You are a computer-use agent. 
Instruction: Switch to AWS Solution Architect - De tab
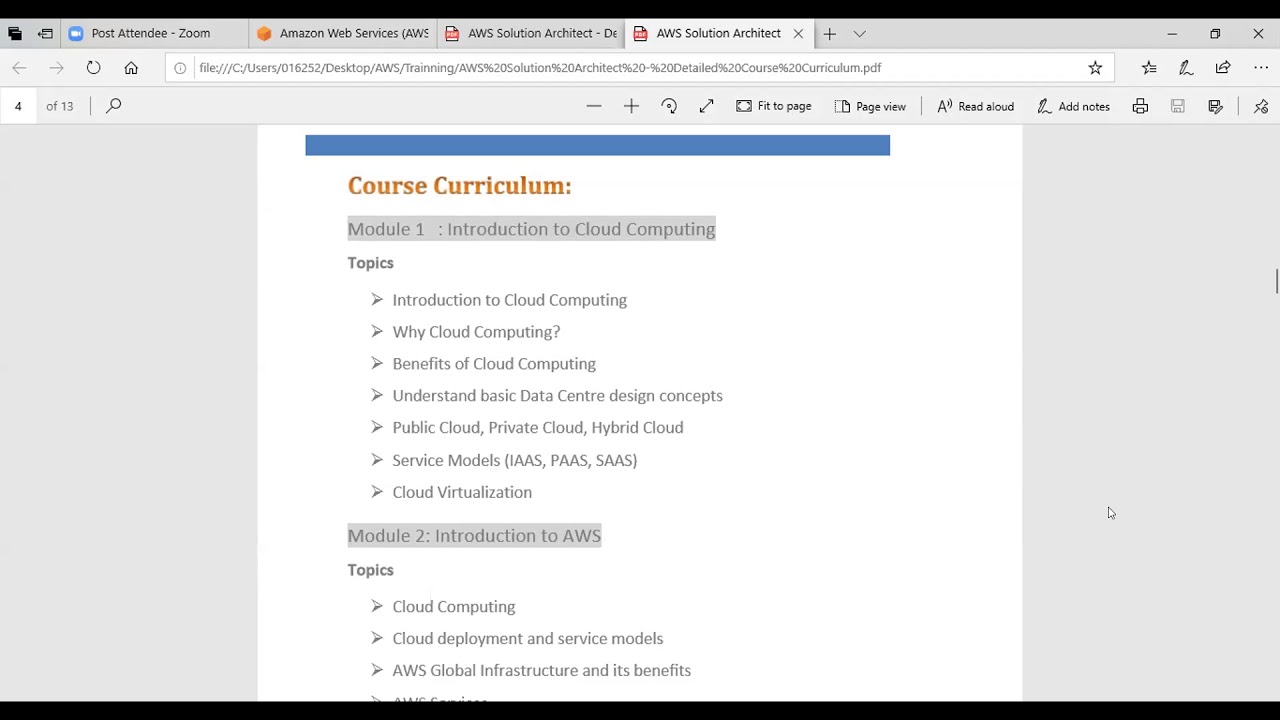coord(530,33)
